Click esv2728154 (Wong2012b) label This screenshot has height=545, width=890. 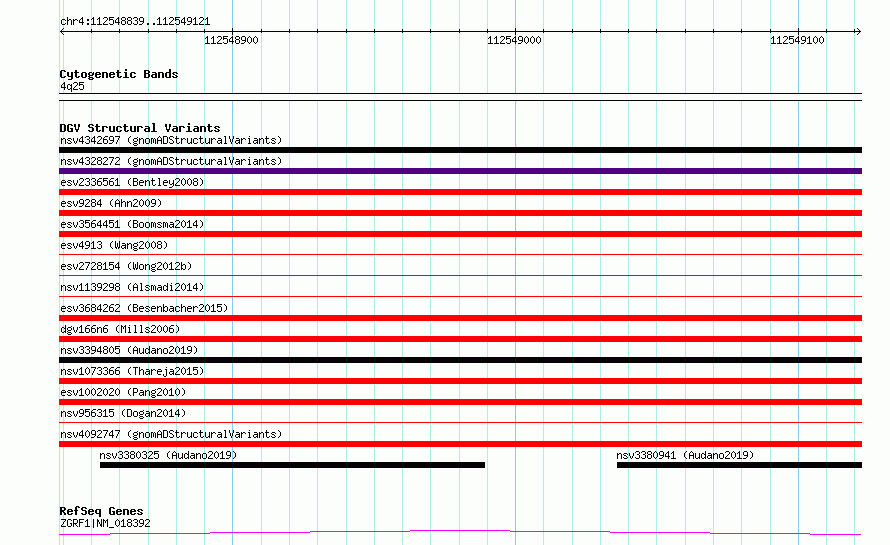click(126, 266)
